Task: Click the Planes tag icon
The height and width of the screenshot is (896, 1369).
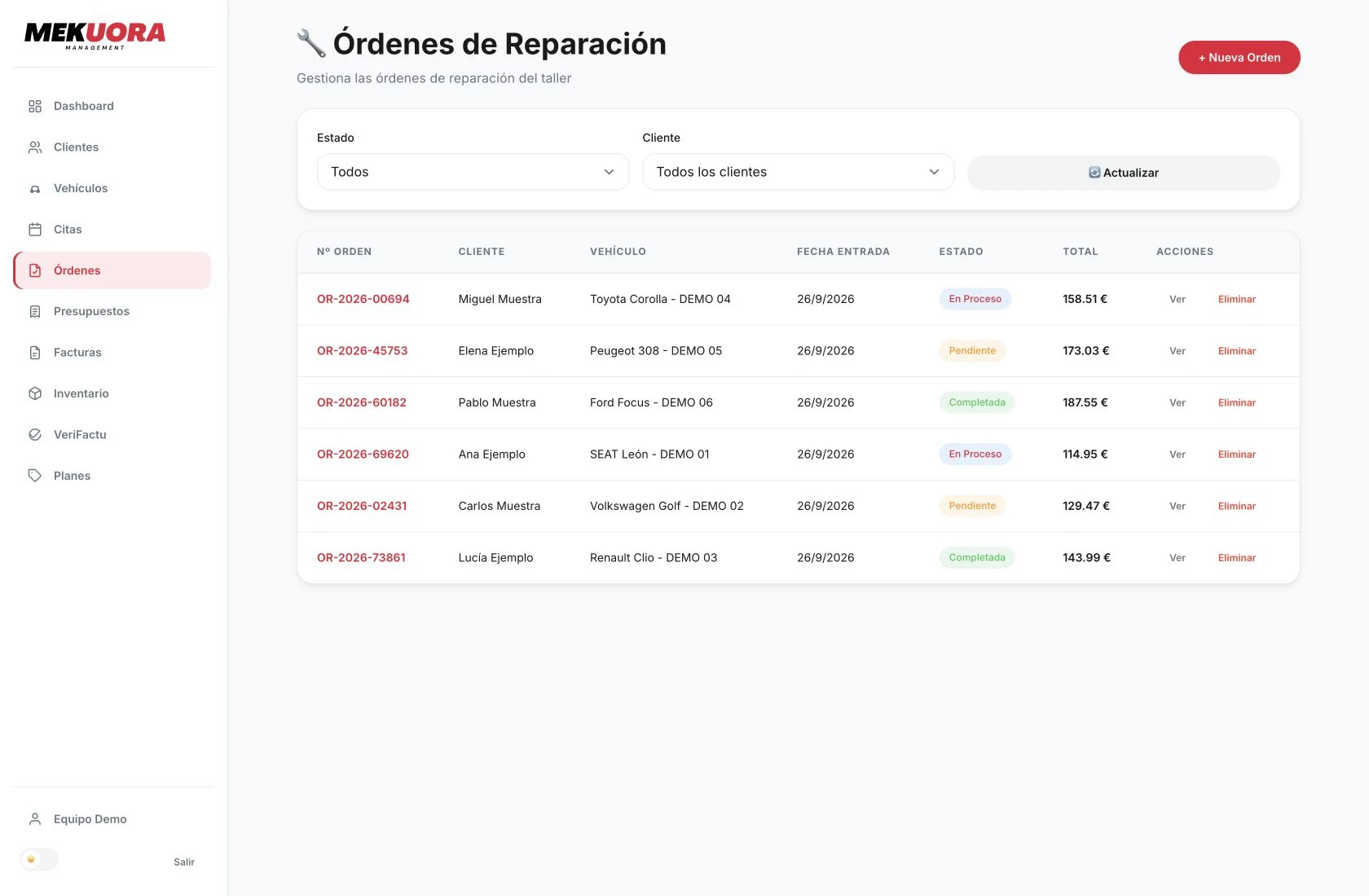Action: (x=35, y=476)
